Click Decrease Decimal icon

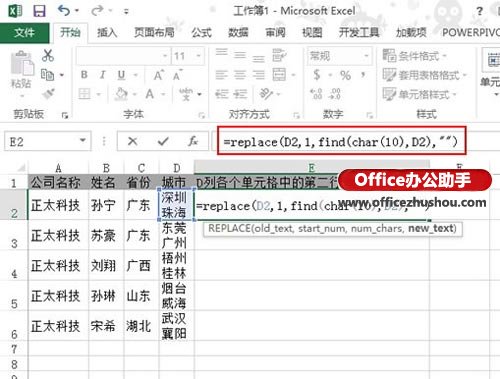(335, 94)
